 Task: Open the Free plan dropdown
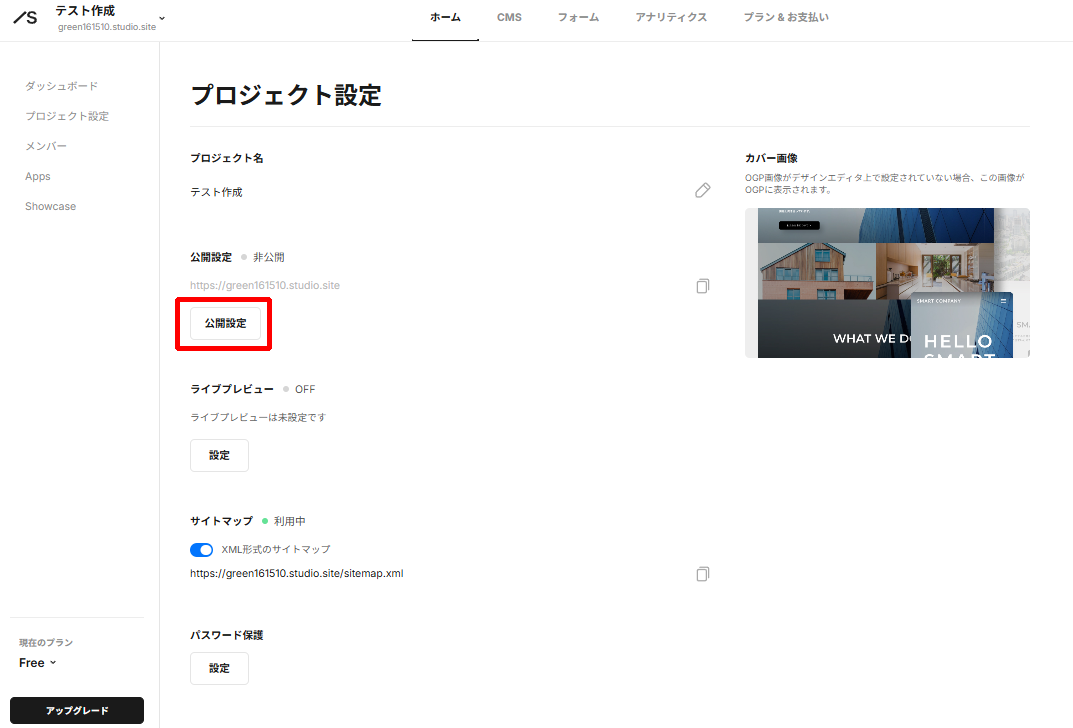pyautogui.click(x=36, y=662)
